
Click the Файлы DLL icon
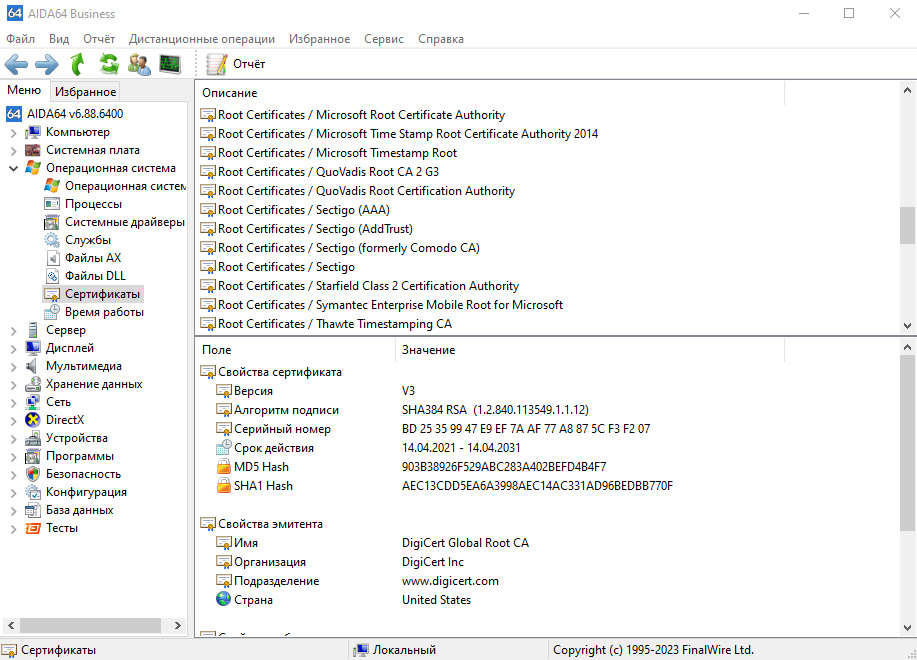(x=52, y=276)
